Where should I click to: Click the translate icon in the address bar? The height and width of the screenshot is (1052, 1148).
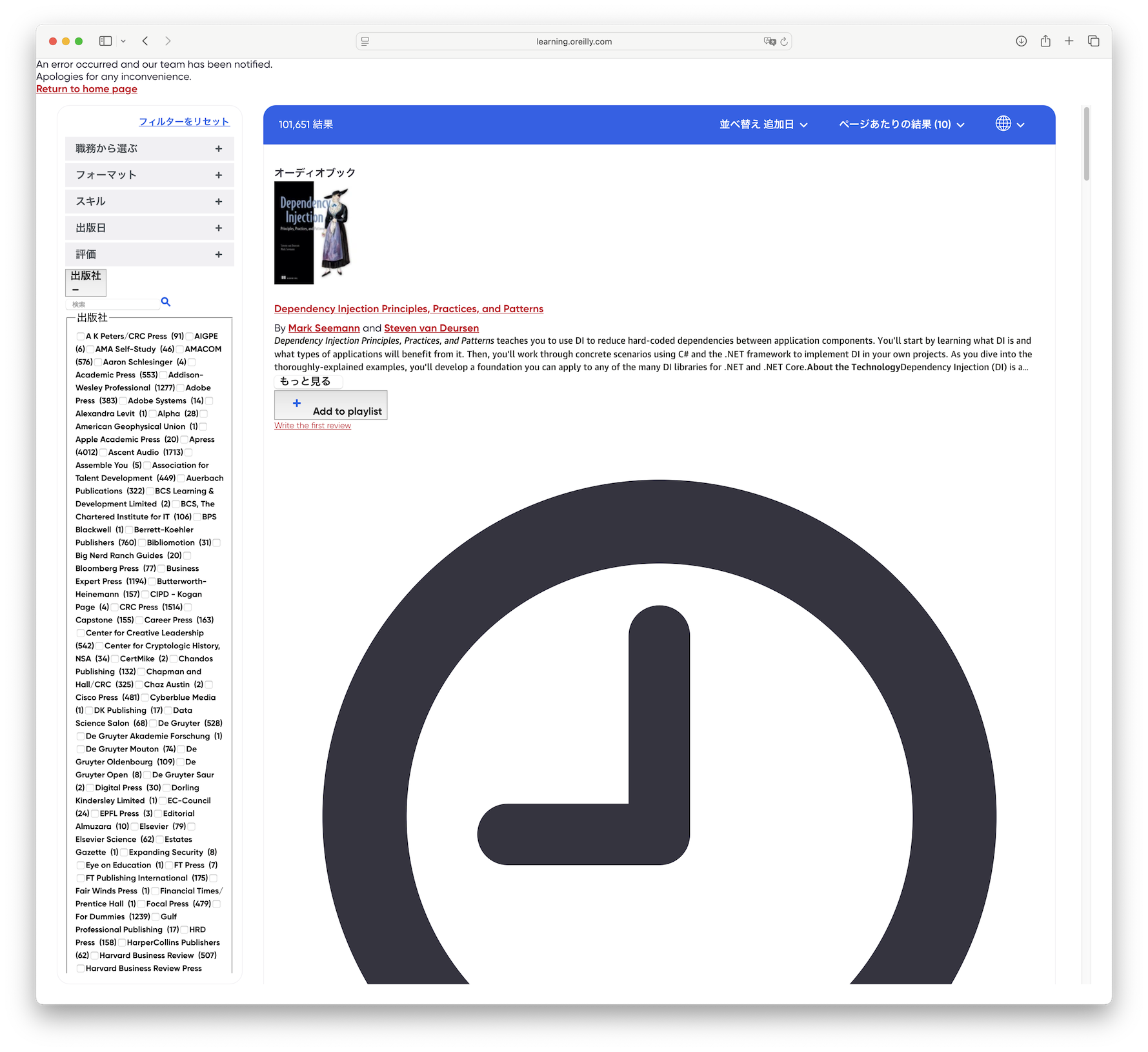tap(769, 41)
